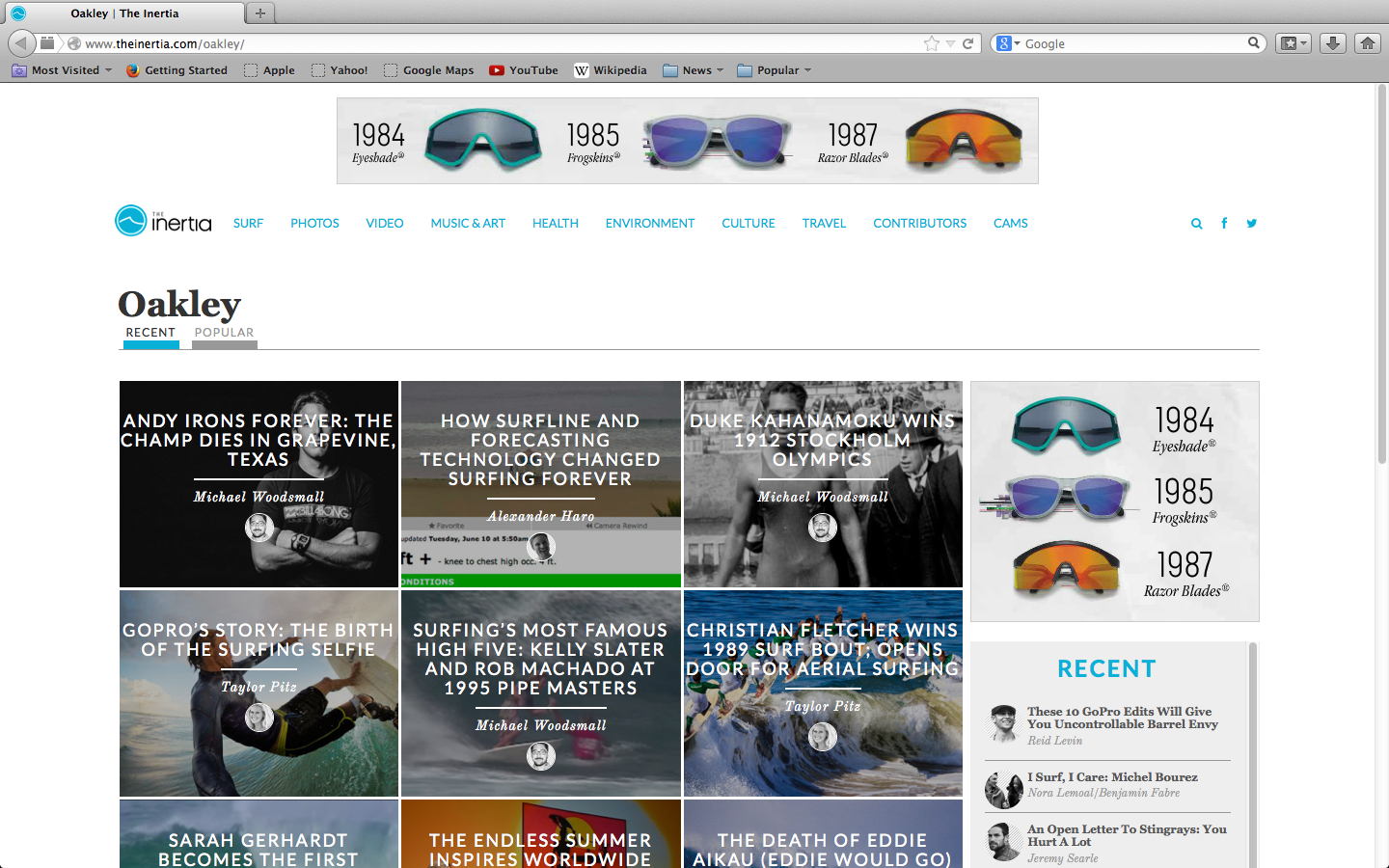1389x868 pixels.
Task: Open the MUSIC & ART menu item
Action: point(468,223)
